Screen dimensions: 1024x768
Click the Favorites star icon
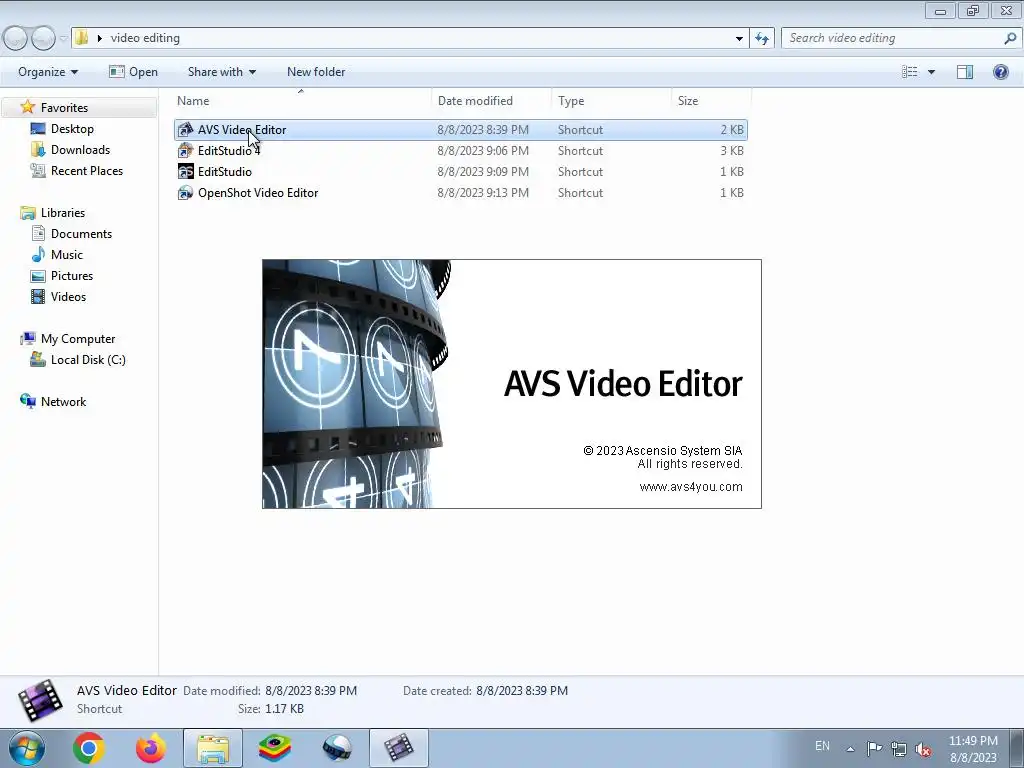[x=27, y=107]
